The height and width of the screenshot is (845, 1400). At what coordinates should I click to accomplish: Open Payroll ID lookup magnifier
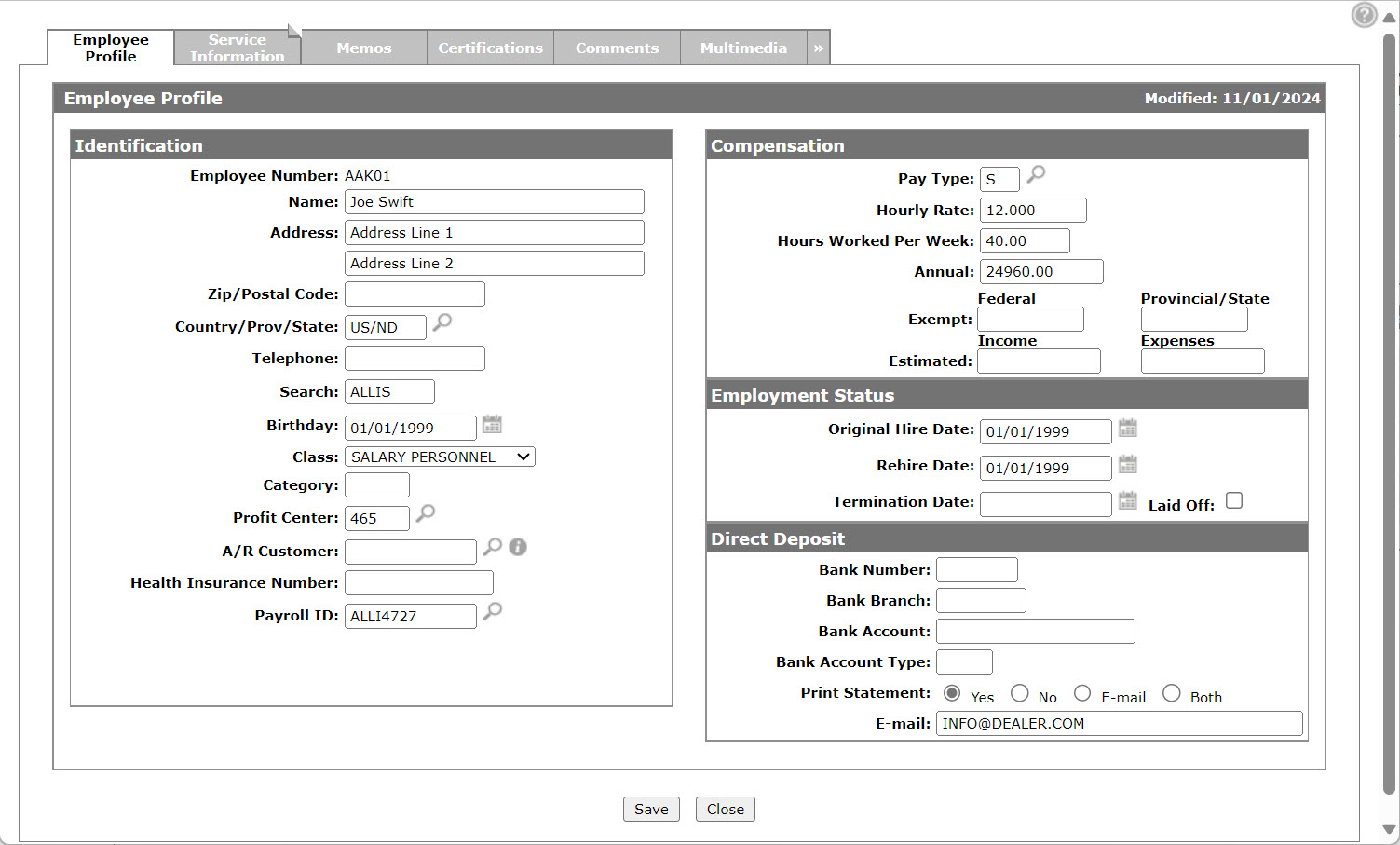click(493, 611)
